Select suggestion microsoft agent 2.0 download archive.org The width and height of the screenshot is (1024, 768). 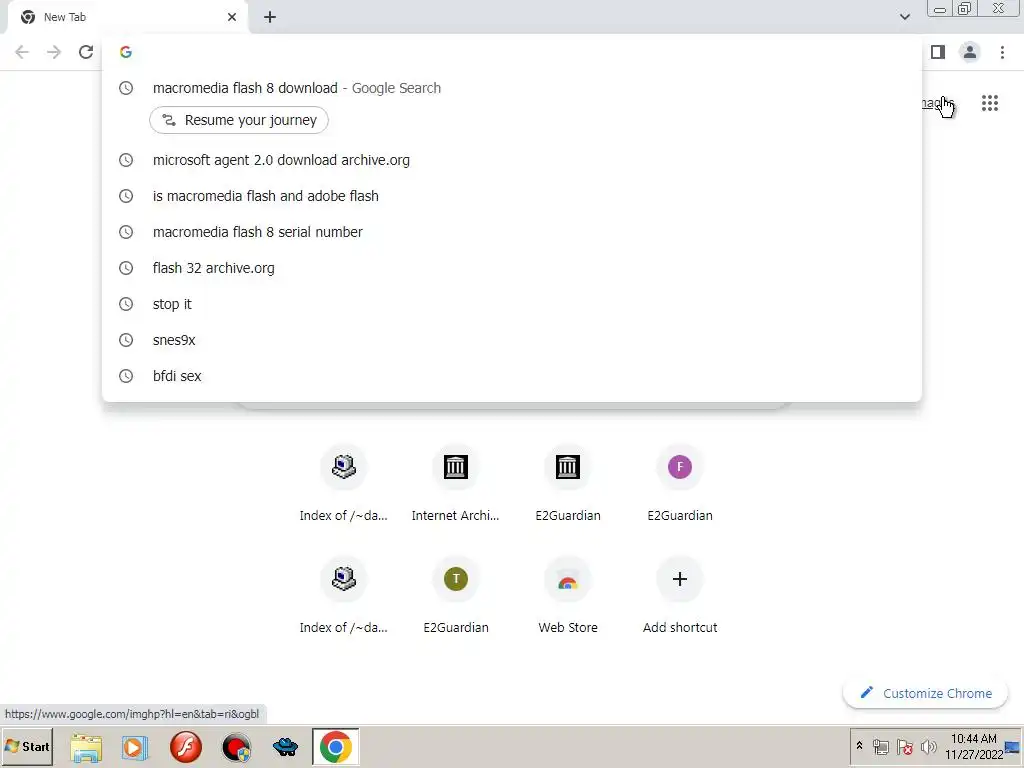512,160
